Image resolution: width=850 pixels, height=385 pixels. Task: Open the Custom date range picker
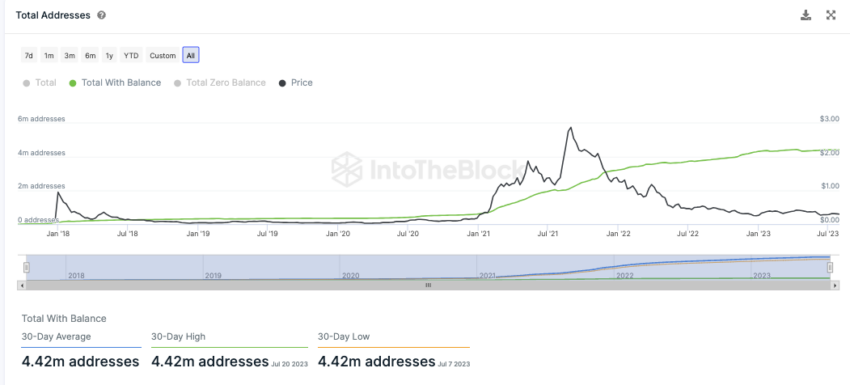pyautogui.click(x=163, y=55)
